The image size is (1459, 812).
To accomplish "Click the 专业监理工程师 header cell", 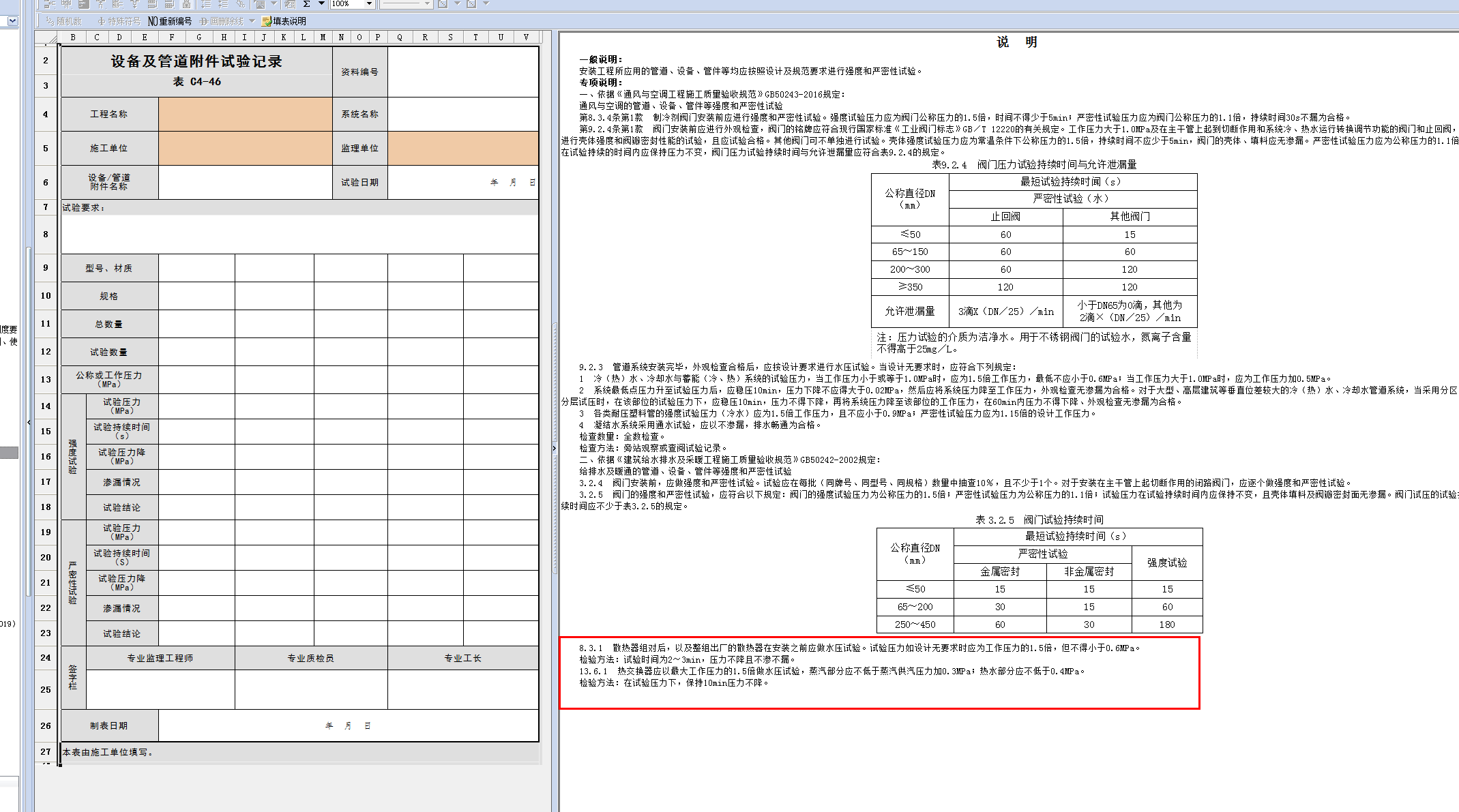I will click(160, 658).
